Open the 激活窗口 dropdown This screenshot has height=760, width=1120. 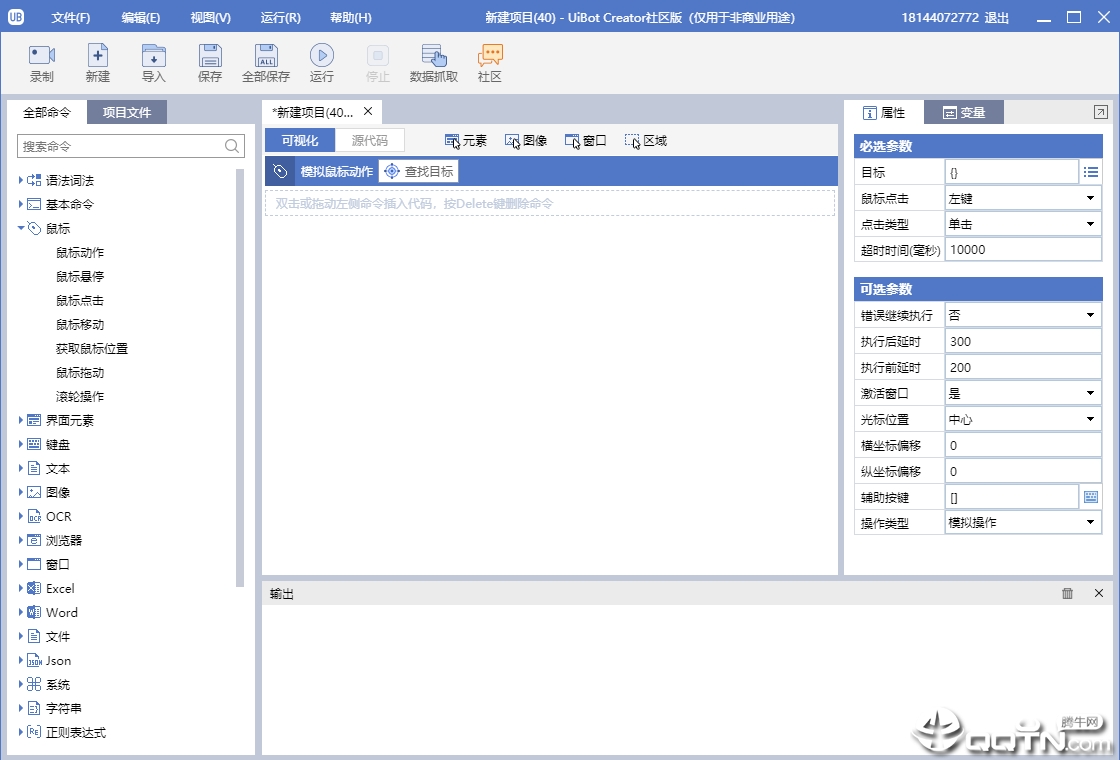click(x=1023, y=393)
